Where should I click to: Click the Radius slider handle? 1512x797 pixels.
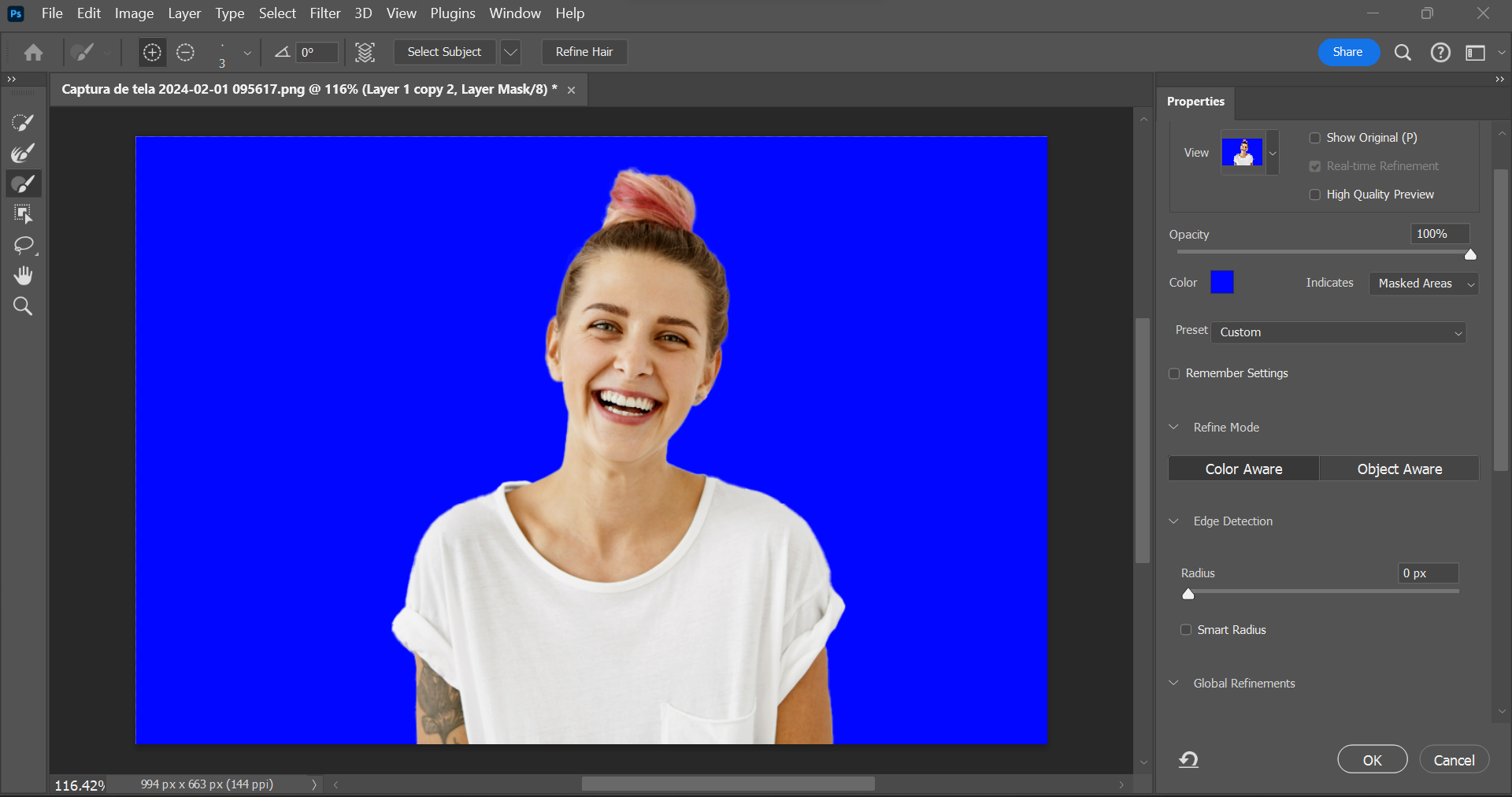(1188, 594)
